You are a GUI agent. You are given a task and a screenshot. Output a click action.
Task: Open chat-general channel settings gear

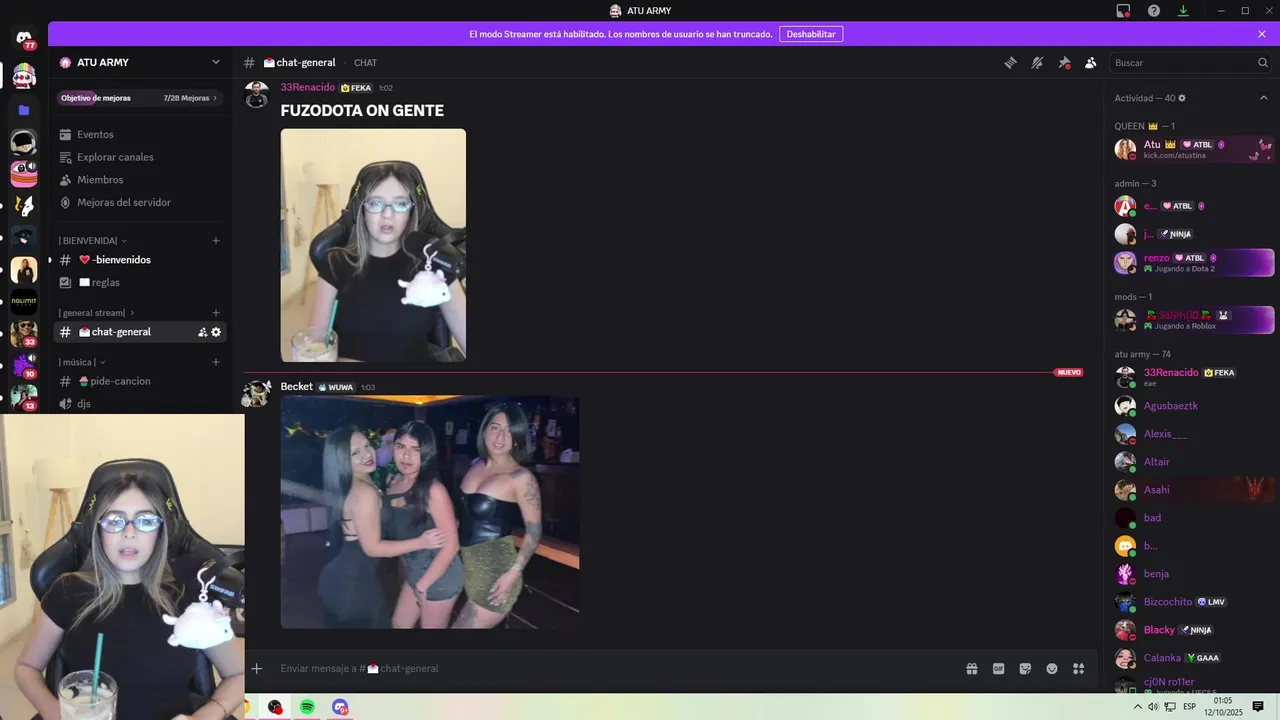tap(216, 332)
